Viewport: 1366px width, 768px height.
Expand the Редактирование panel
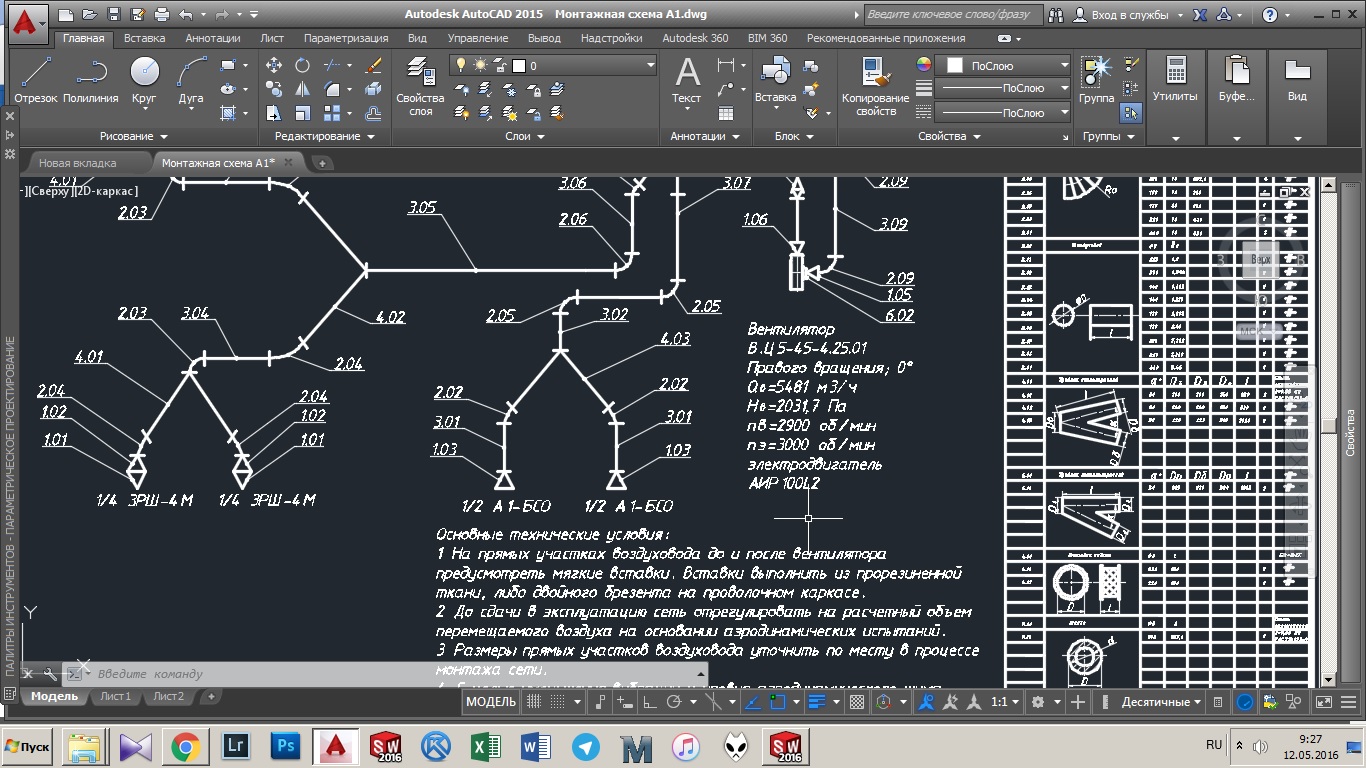pyautogui.click(x=325, y=136)
